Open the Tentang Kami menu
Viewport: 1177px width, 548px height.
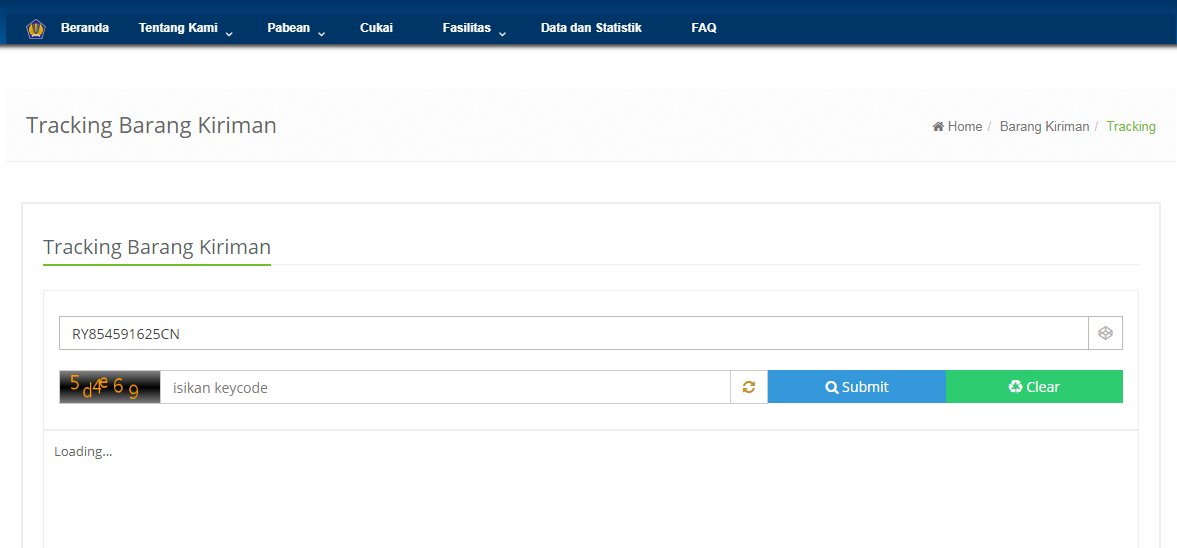pos(178,28)
